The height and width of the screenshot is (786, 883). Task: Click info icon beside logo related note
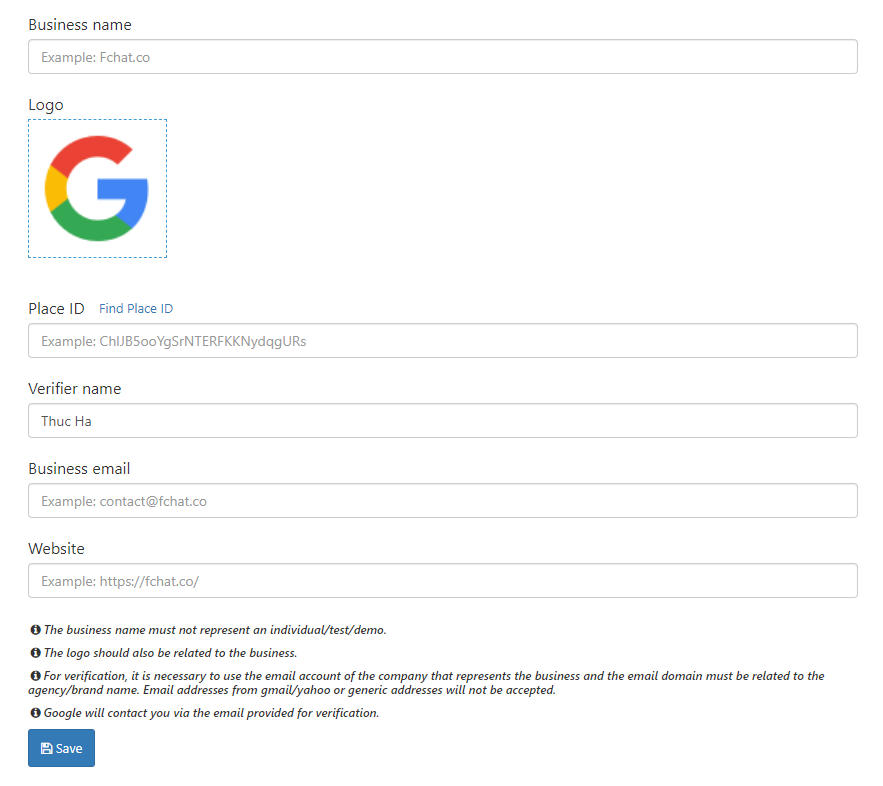pos(35,653)
